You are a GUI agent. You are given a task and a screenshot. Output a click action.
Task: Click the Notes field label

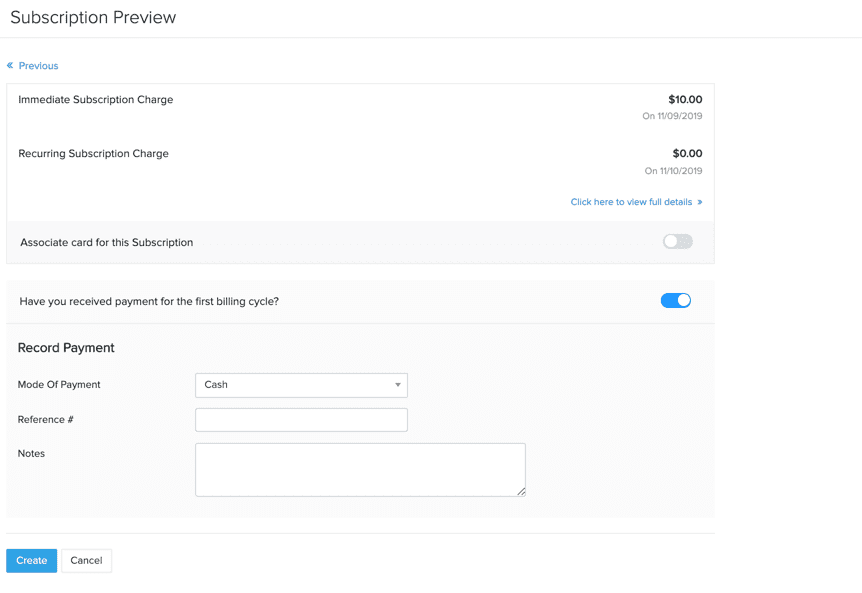31,453
